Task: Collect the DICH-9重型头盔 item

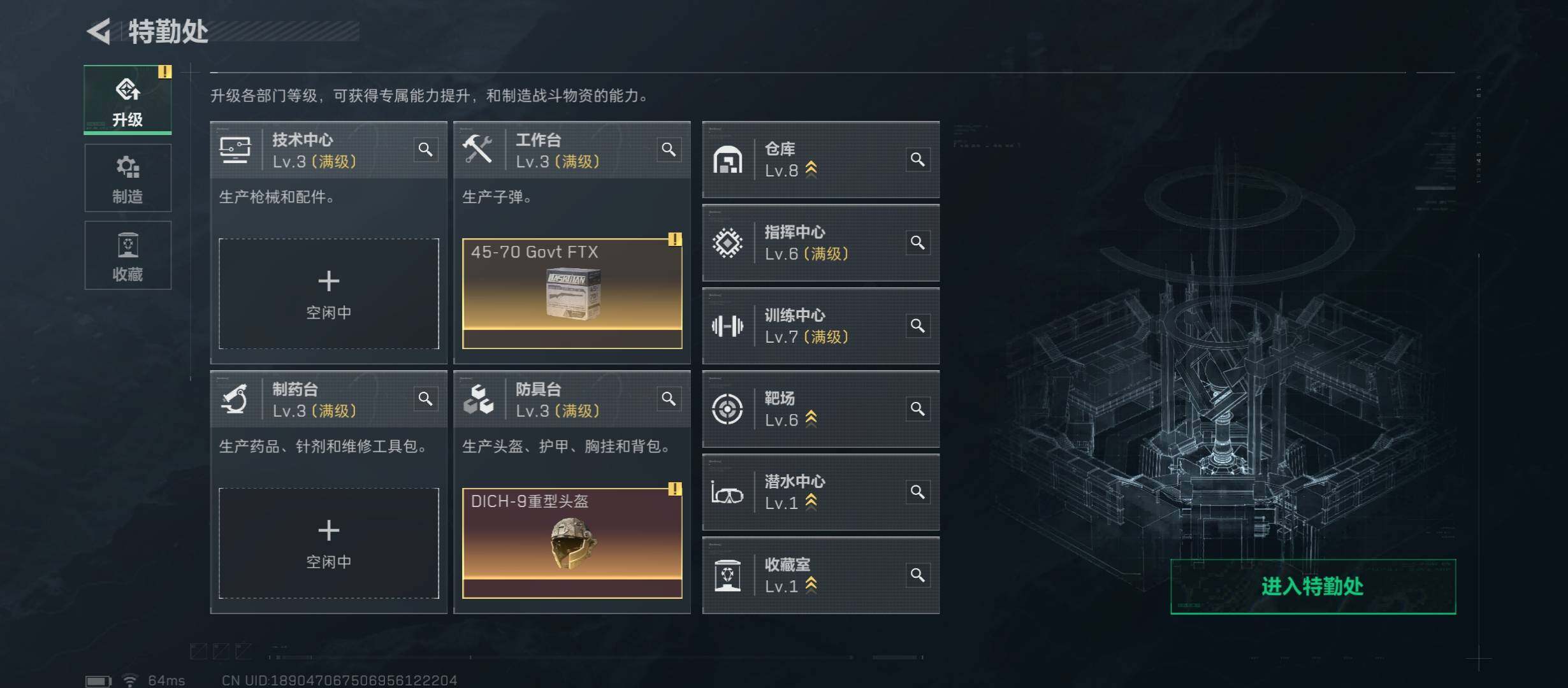Action: click(572, 543)
